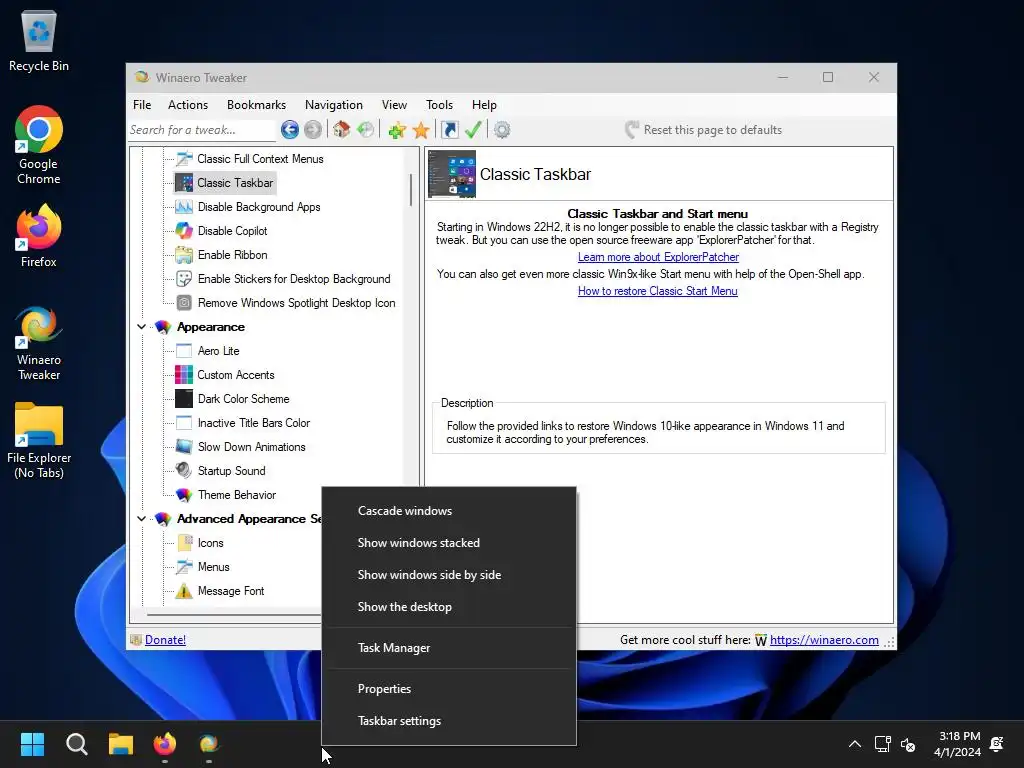Viewport: 1024px width, 768px height.
Task: Open How to restore Classic Start Menu link
Action: (x=658, y=291)
